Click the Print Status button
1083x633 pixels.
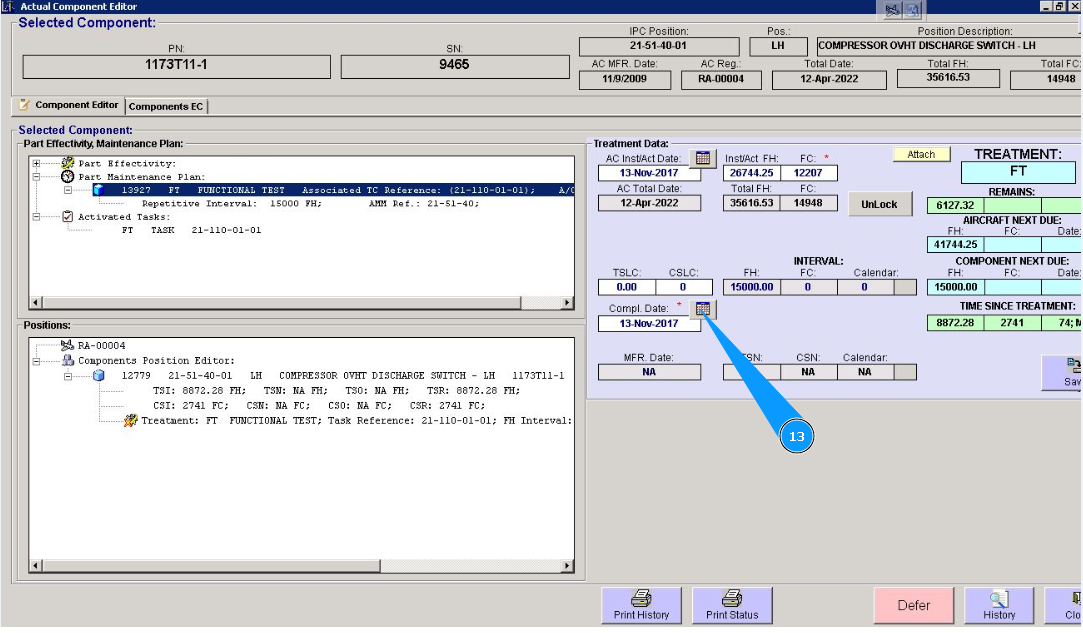coord(732,605)
